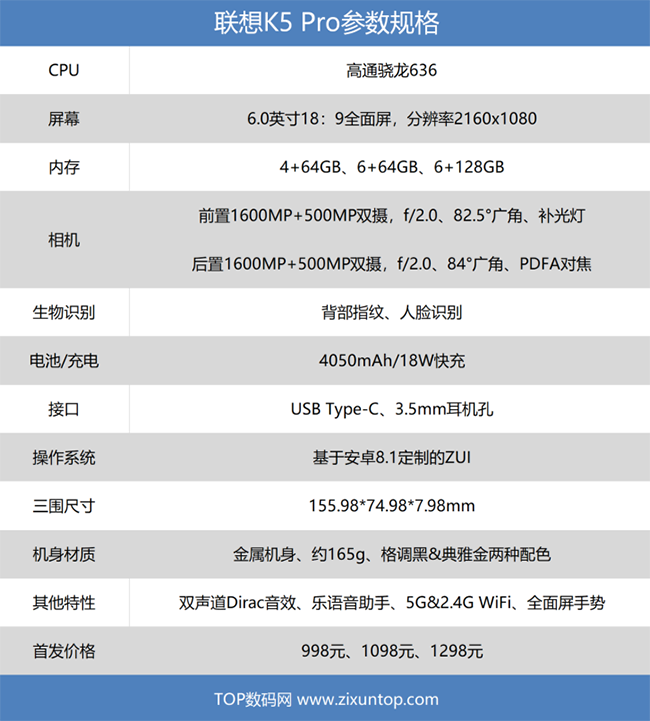Click the 后置1600MP rear camera line
Screen dimensions: 650x721
click(x=391, y=264)
